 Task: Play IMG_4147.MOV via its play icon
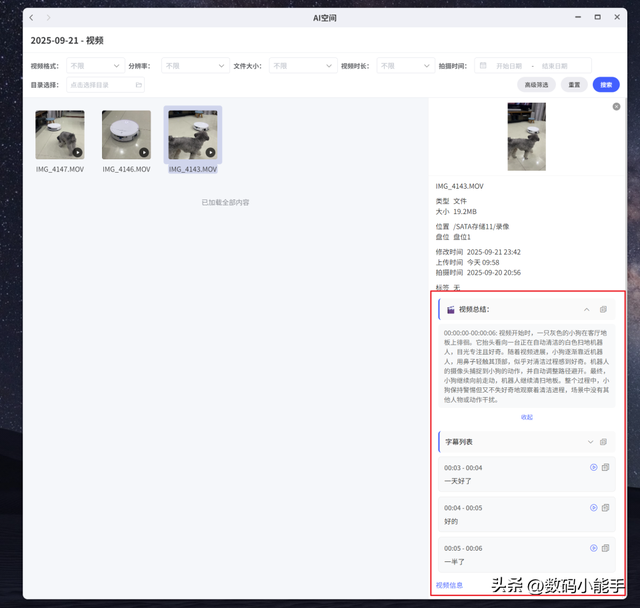pos(78,152)
